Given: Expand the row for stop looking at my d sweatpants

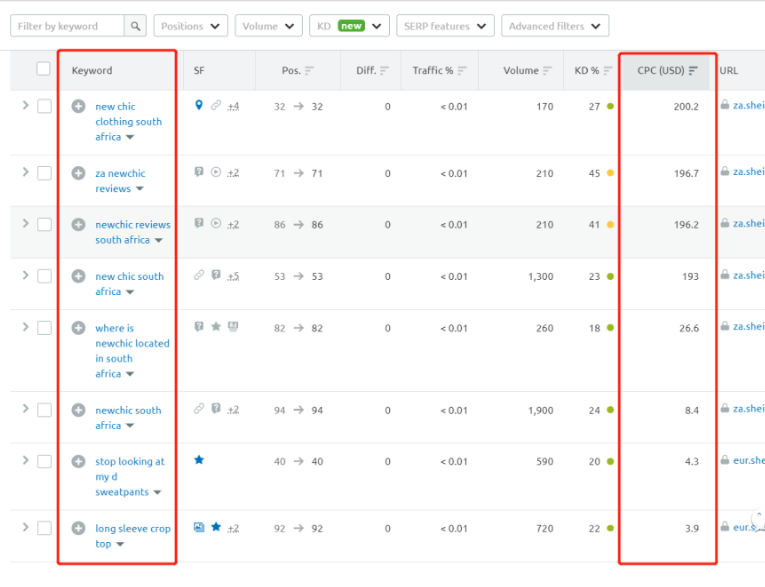Looking at the screenshot, I should tap(25, 460).
